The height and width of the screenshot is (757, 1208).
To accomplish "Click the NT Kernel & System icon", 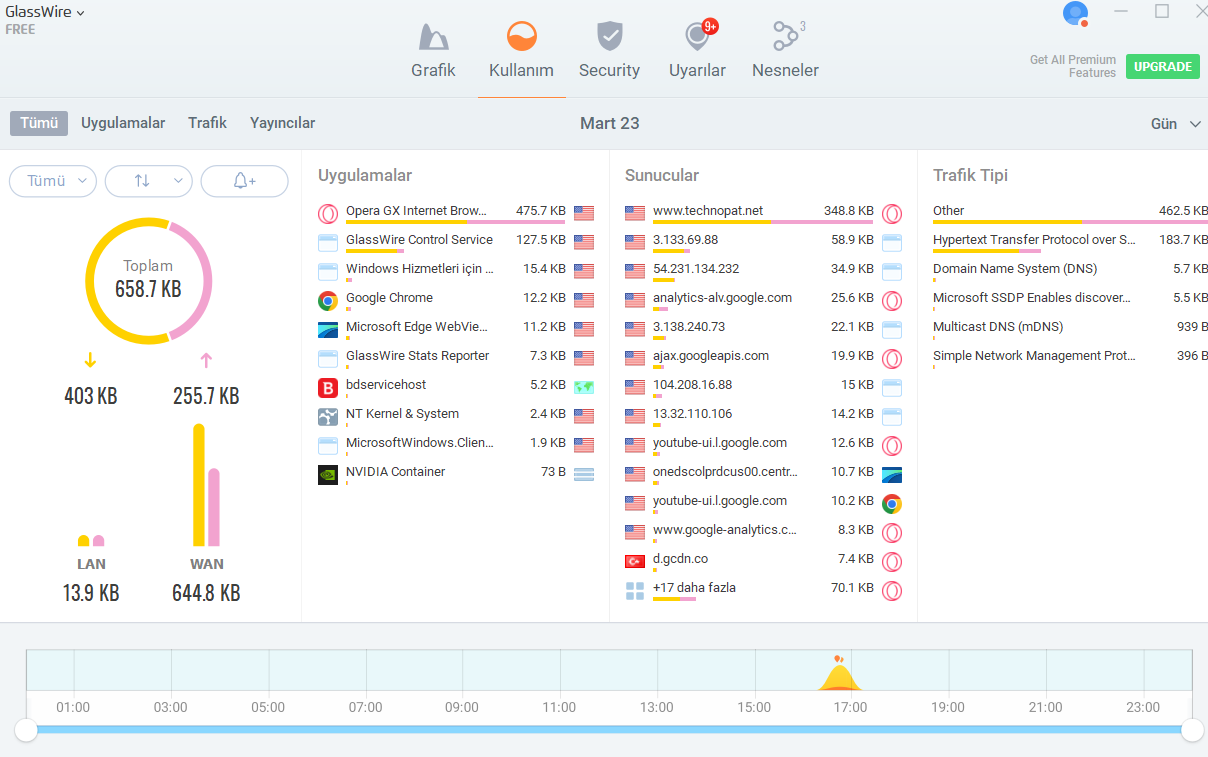I will click(x=327, y=416).
